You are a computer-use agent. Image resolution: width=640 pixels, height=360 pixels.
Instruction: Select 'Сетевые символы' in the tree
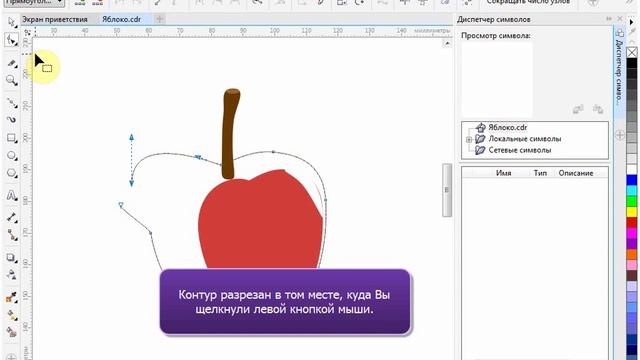click(520, 150)
